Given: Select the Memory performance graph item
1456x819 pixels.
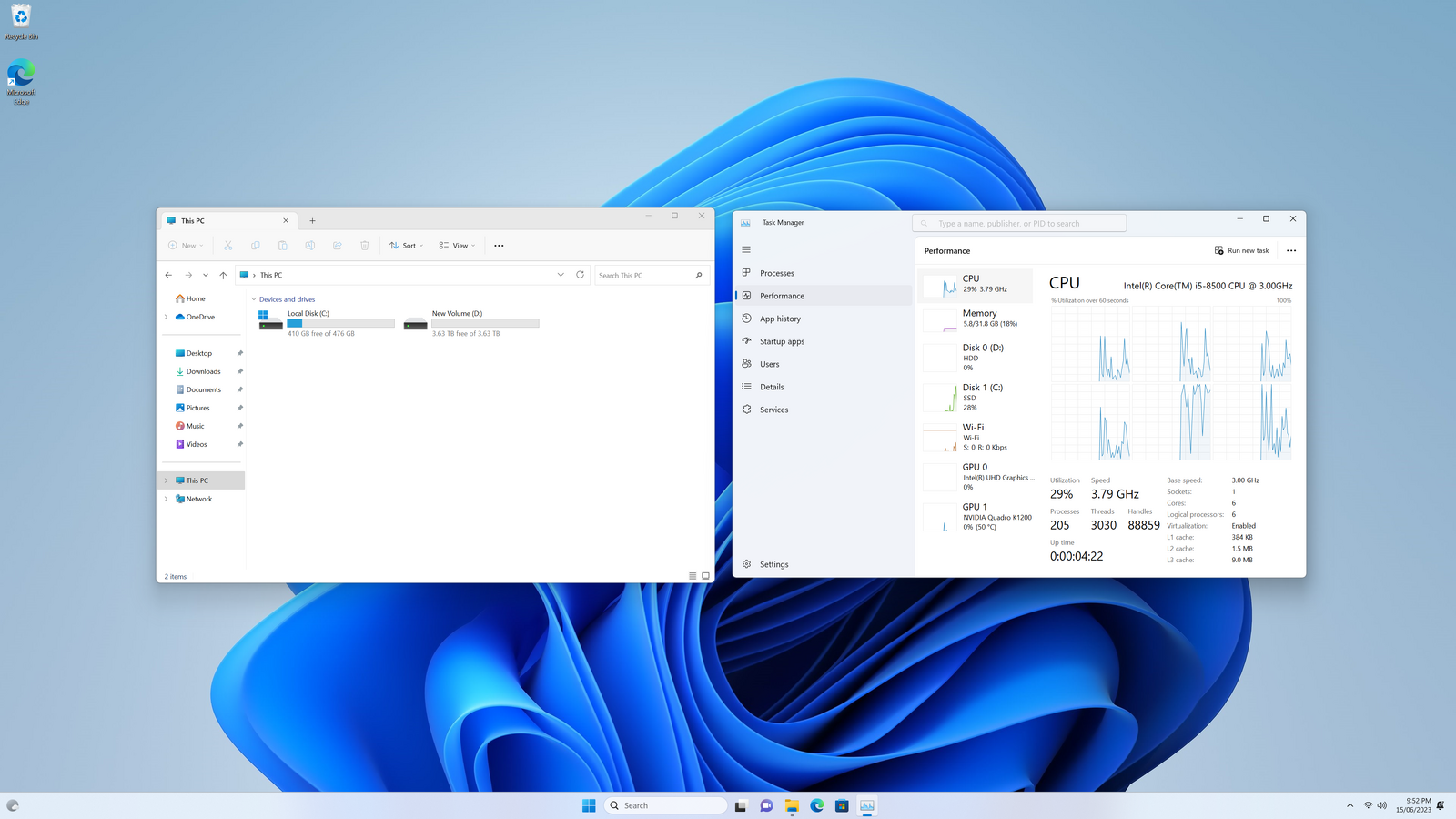Looking at the screenshot, I should (977, 318).
